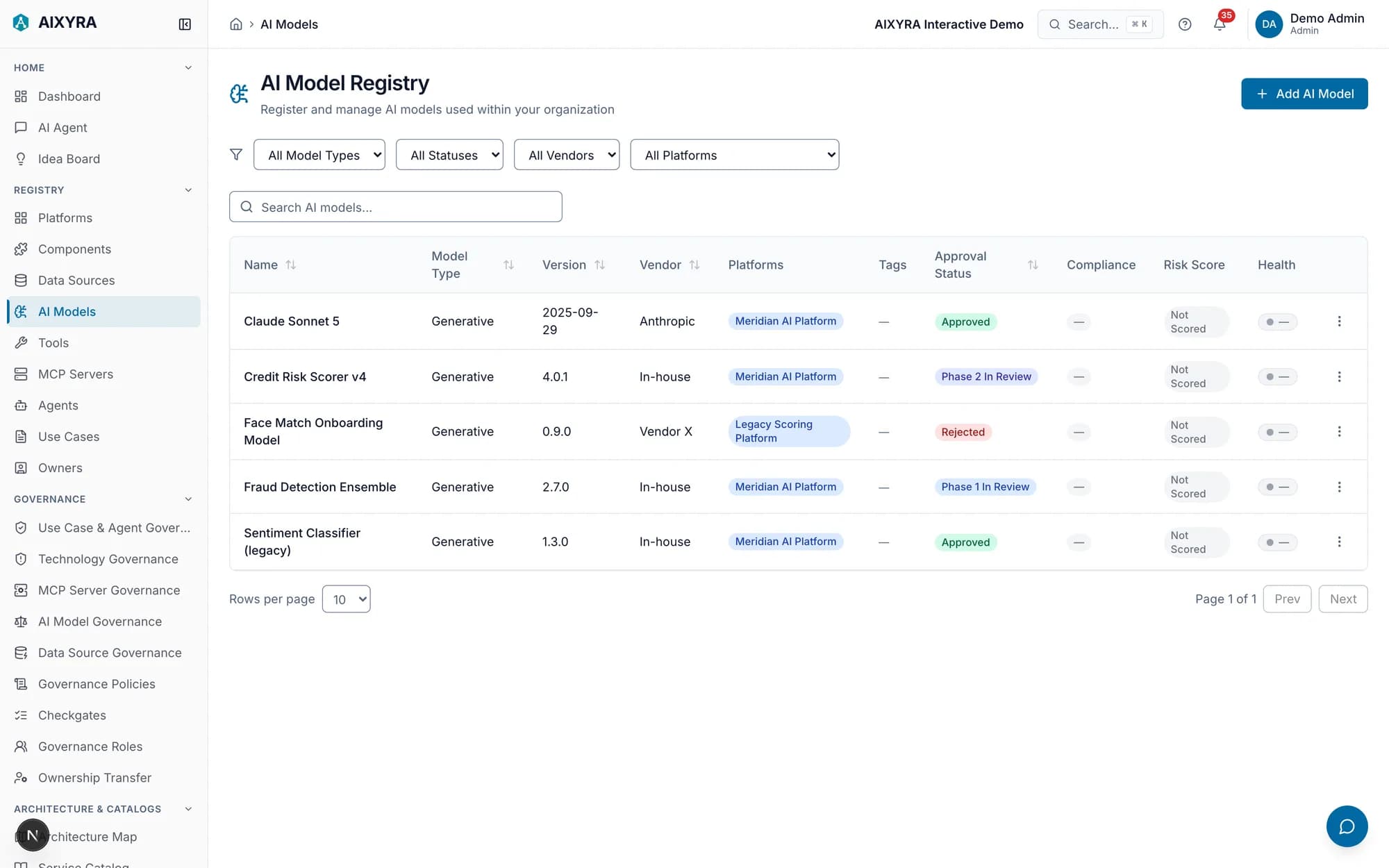The width and height of the screenshot is (1389, 868).
Task: Open Ownership Transfer in sidebar
Action: (103, 778)
